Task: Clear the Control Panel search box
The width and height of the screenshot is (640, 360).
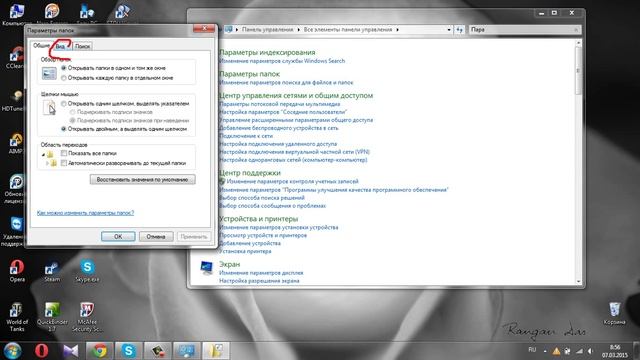Action: coord(576,30)
